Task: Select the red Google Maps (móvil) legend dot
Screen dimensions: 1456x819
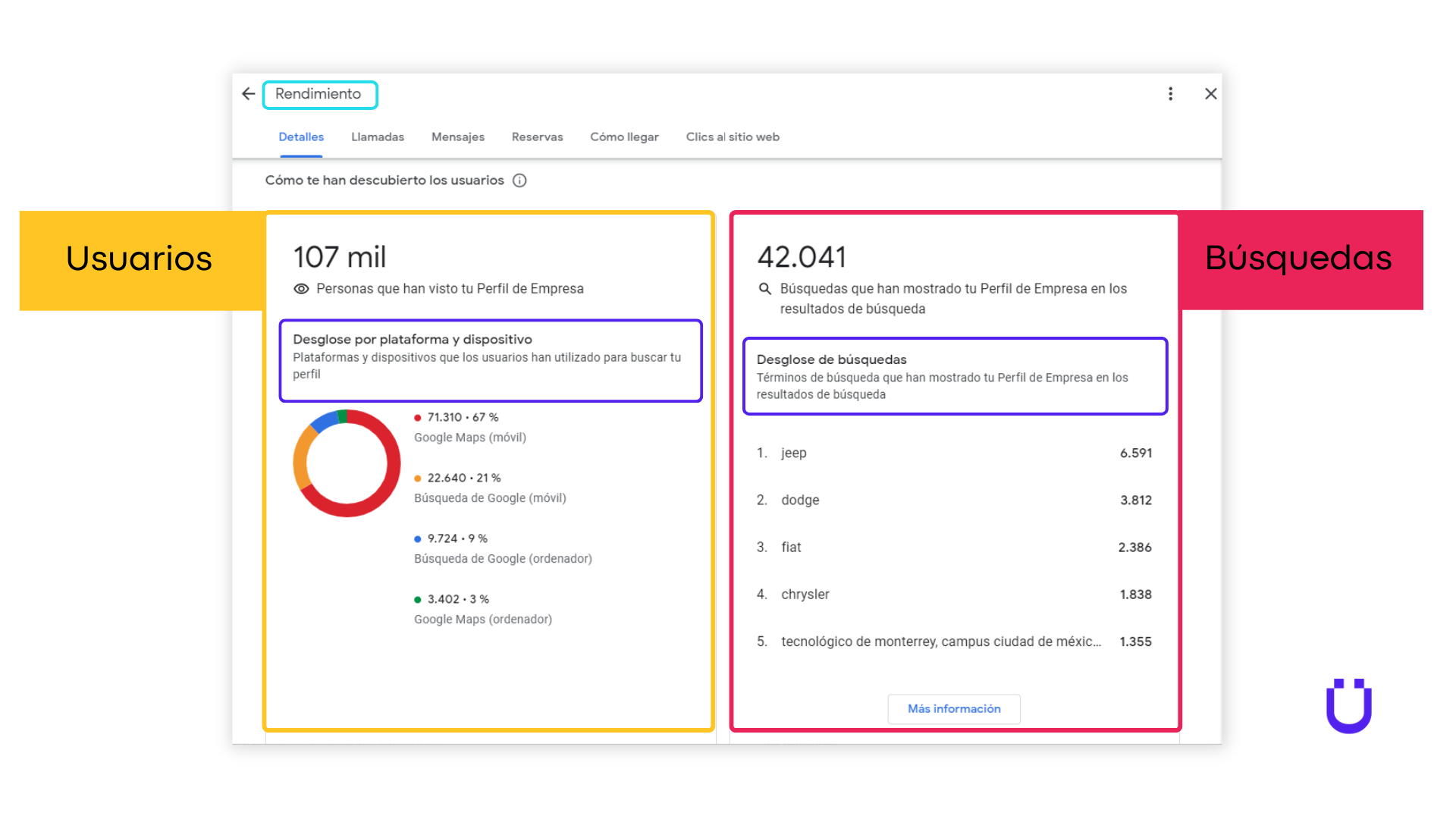Action: tap(418, 416)
